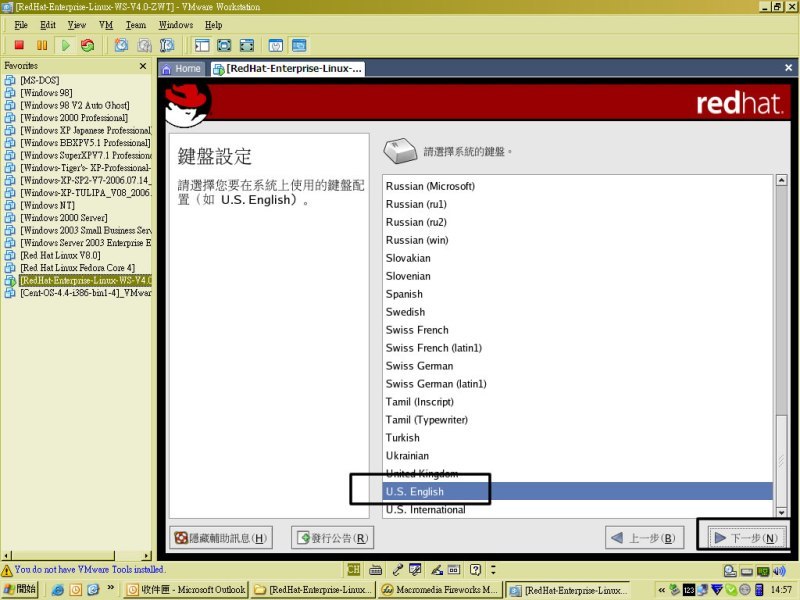800x600 pixels.
Task: Click the CH input language indicator
Action: click(353, 569)
